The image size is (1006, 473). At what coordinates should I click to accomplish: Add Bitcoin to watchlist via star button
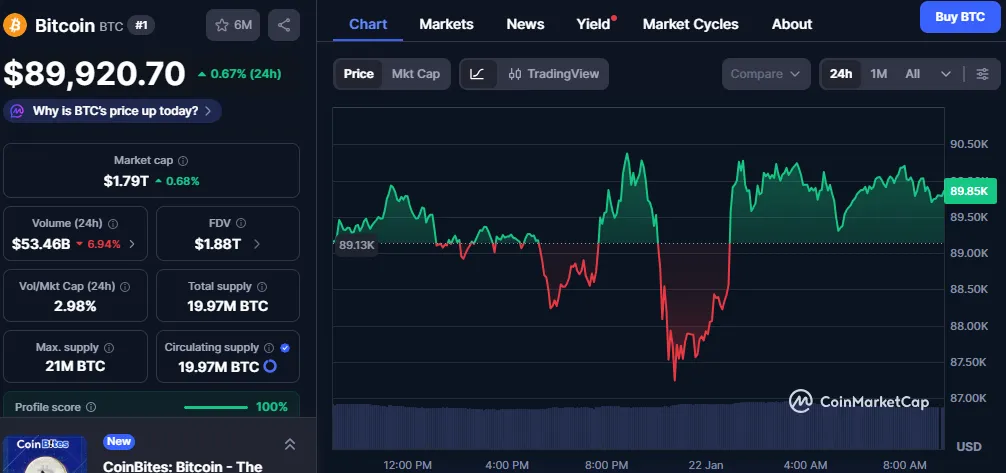[233, 26]
